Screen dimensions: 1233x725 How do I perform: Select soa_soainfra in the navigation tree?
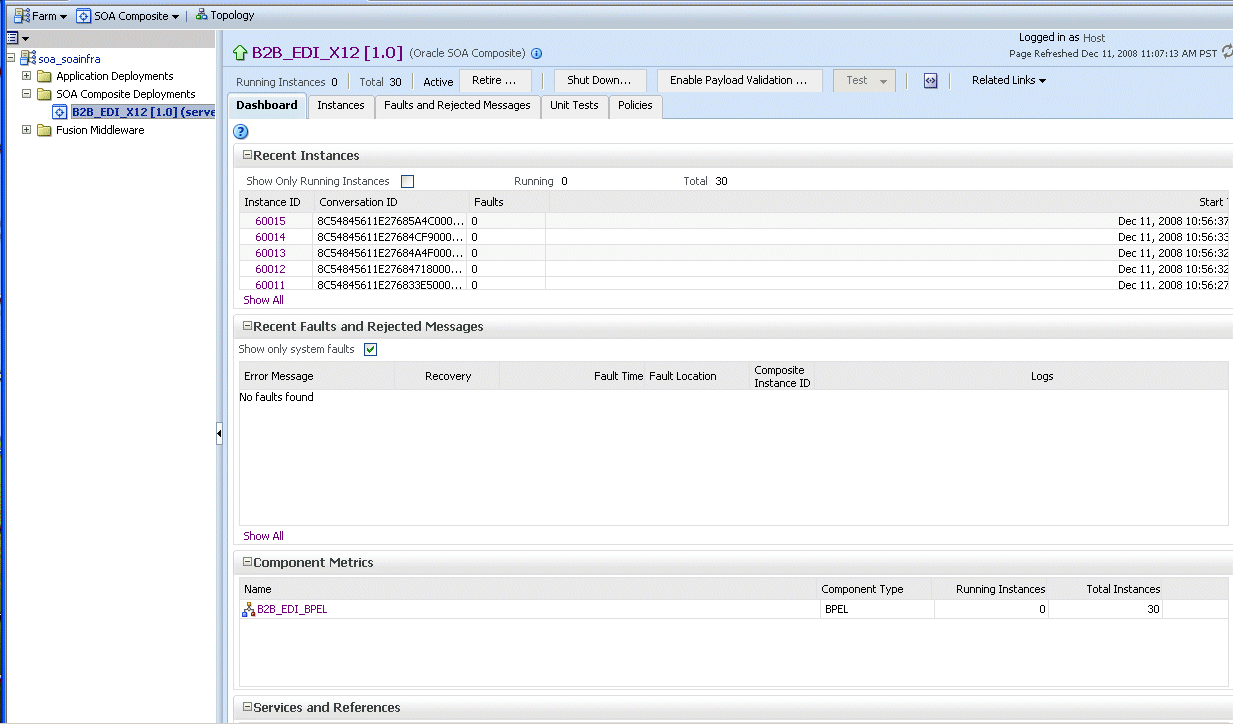pyautogui.click(x=69, y=59)
